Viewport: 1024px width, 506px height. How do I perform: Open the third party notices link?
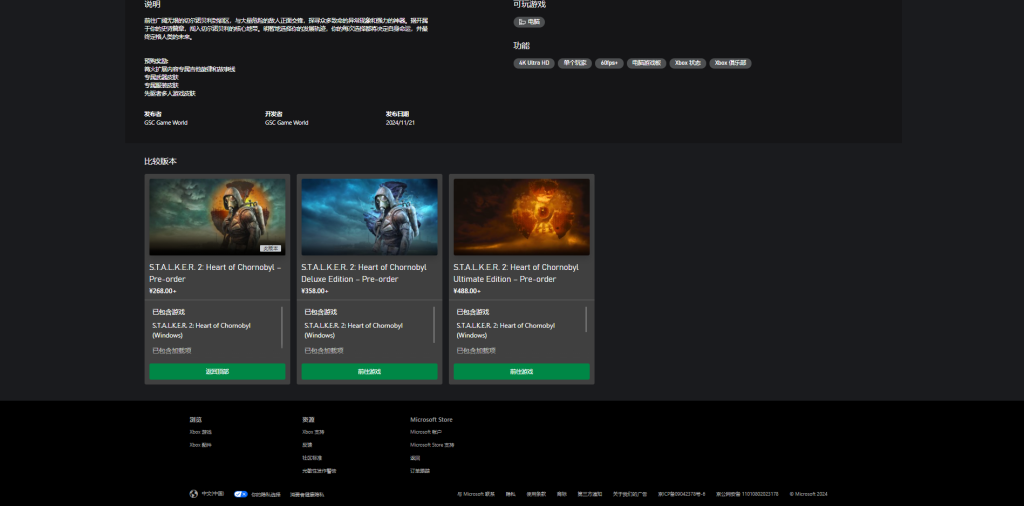coord(590,494)
